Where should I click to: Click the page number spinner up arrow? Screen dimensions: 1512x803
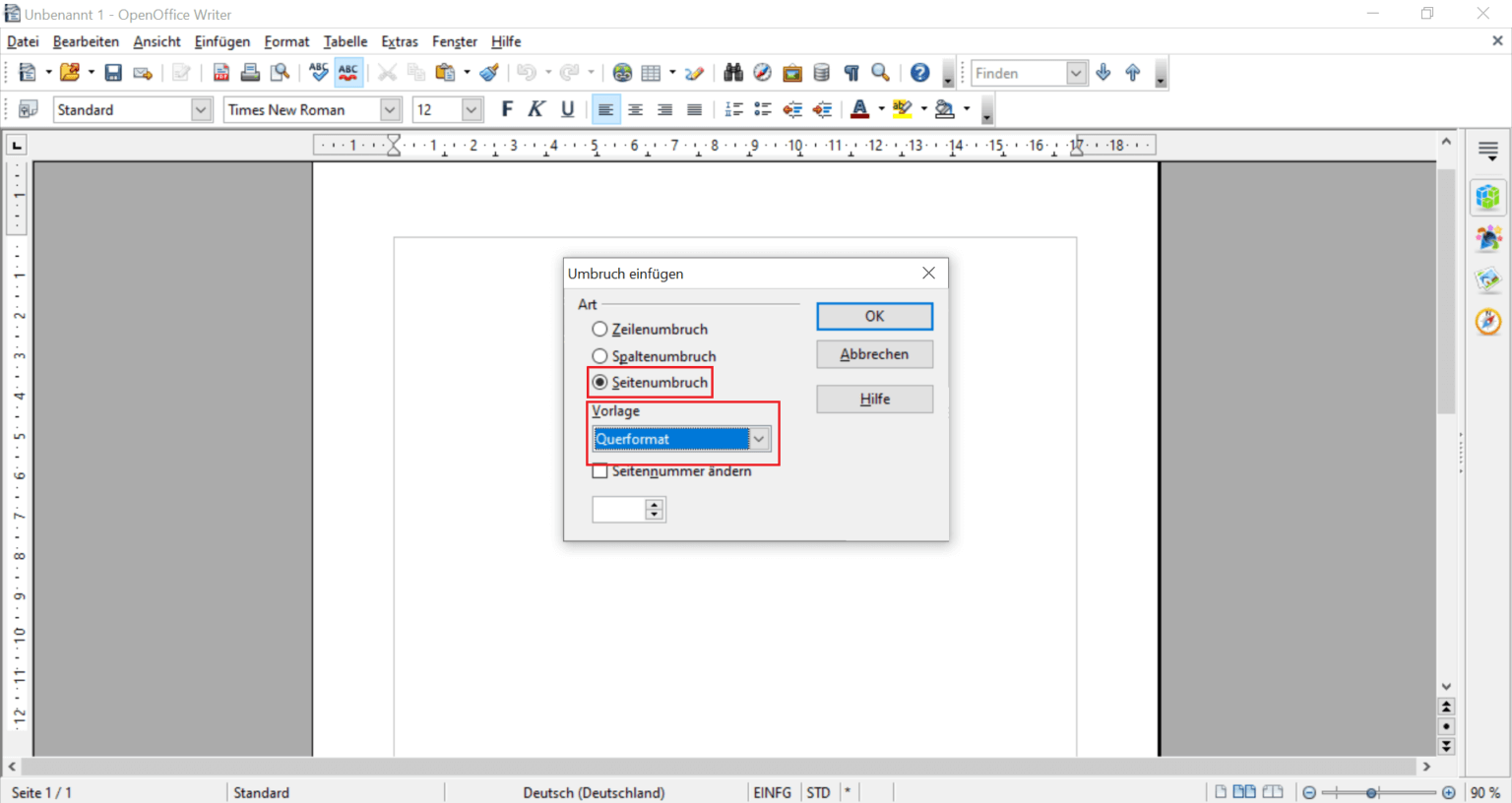pos(655,504)
